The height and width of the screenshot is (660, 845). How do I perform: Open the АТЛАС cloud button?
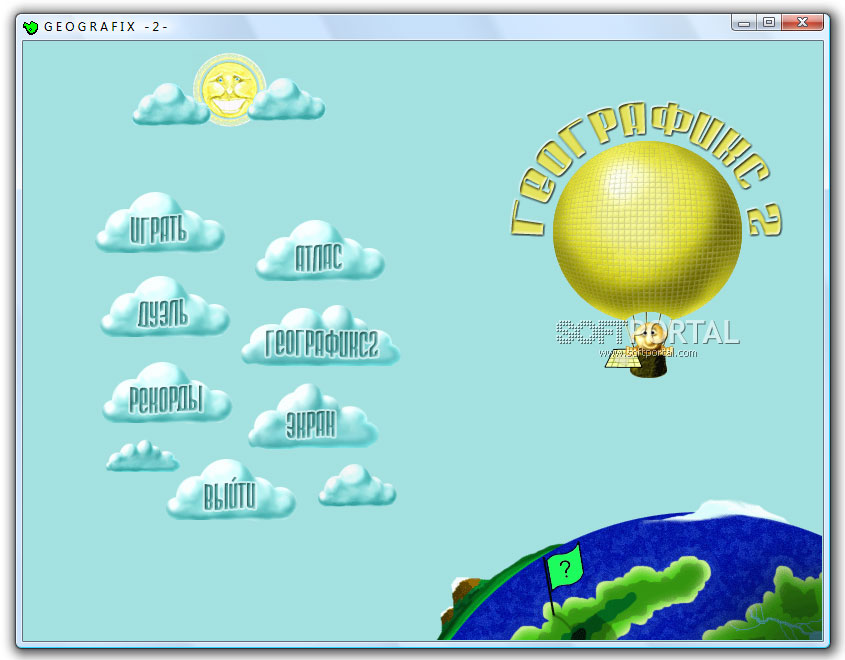pos(320,252)
